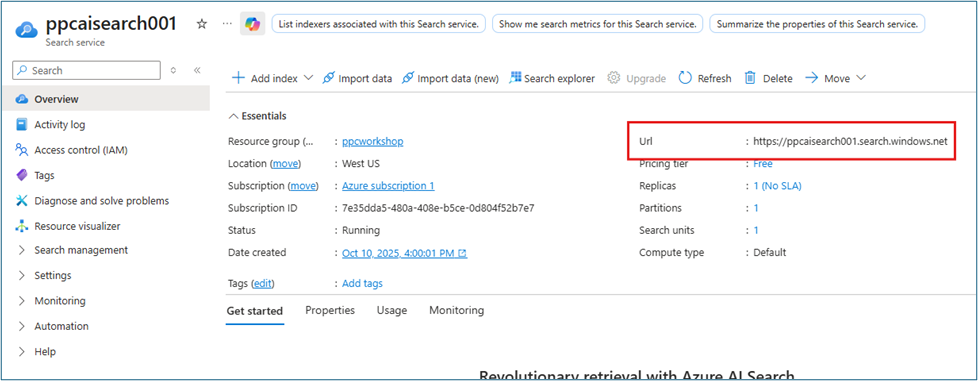Viewport: 978px width, 381px height.
Task: Click the Upgrade gear icon
Action: point(614,78)
